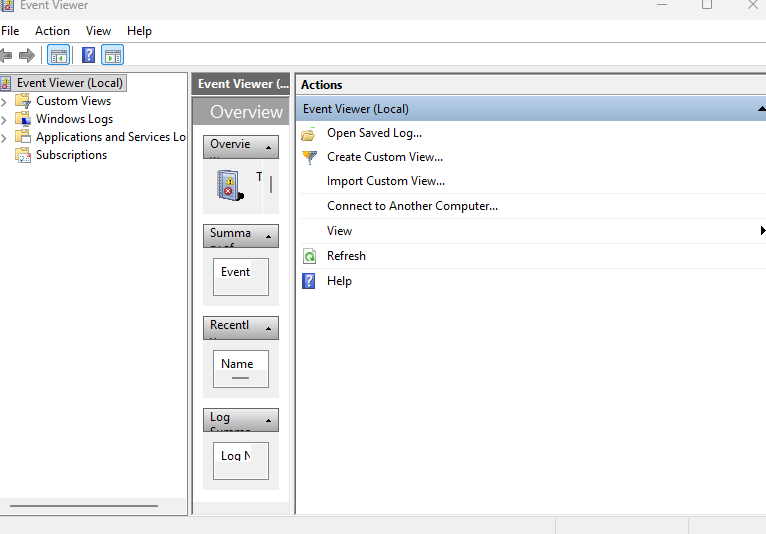The height and width of the screenshot is (534, 766).
Task: Open the Help menu in menu bar
Action: (139, 31)
